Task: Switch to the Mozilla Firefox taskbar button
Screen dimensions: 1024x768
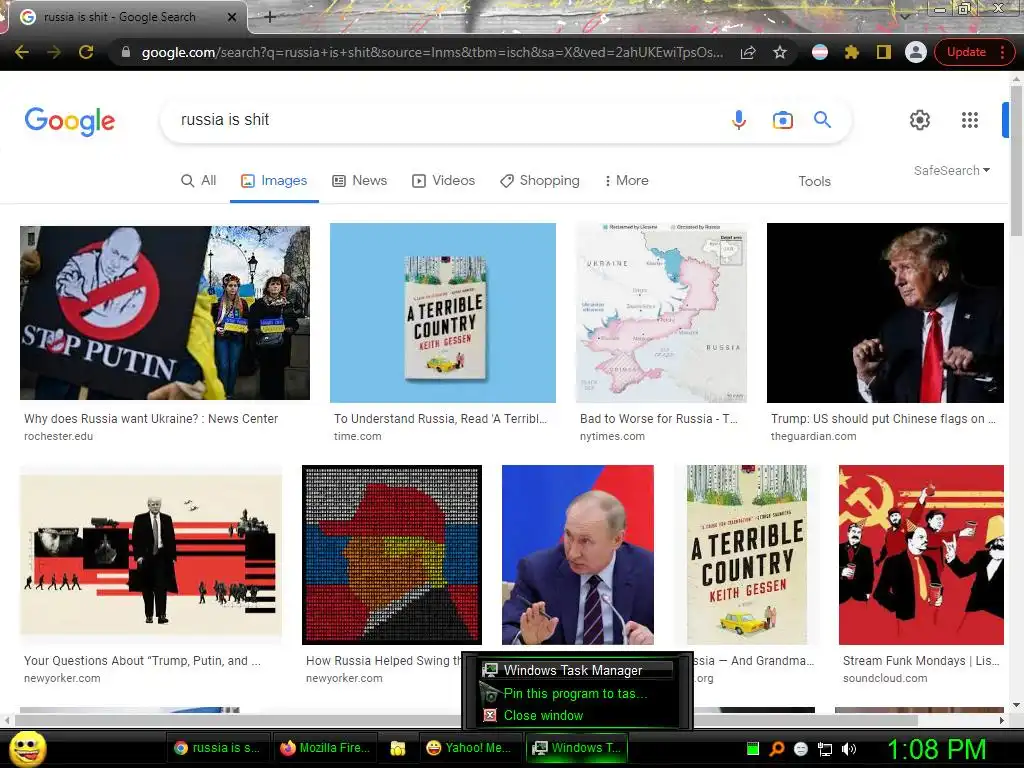Action: [x=325, y=748]
